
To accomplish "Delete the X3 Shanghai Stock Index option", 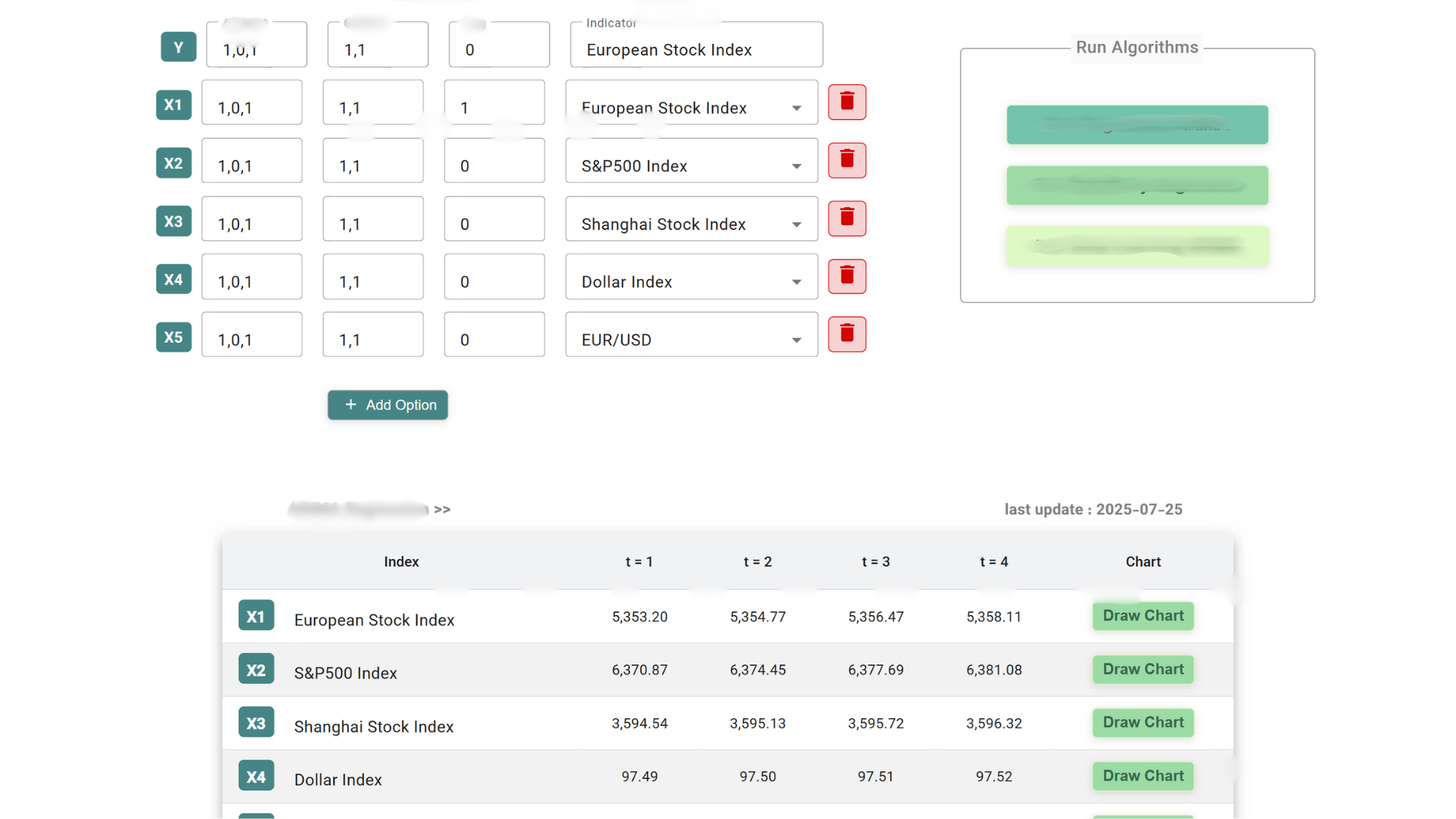I will [847, 218].
